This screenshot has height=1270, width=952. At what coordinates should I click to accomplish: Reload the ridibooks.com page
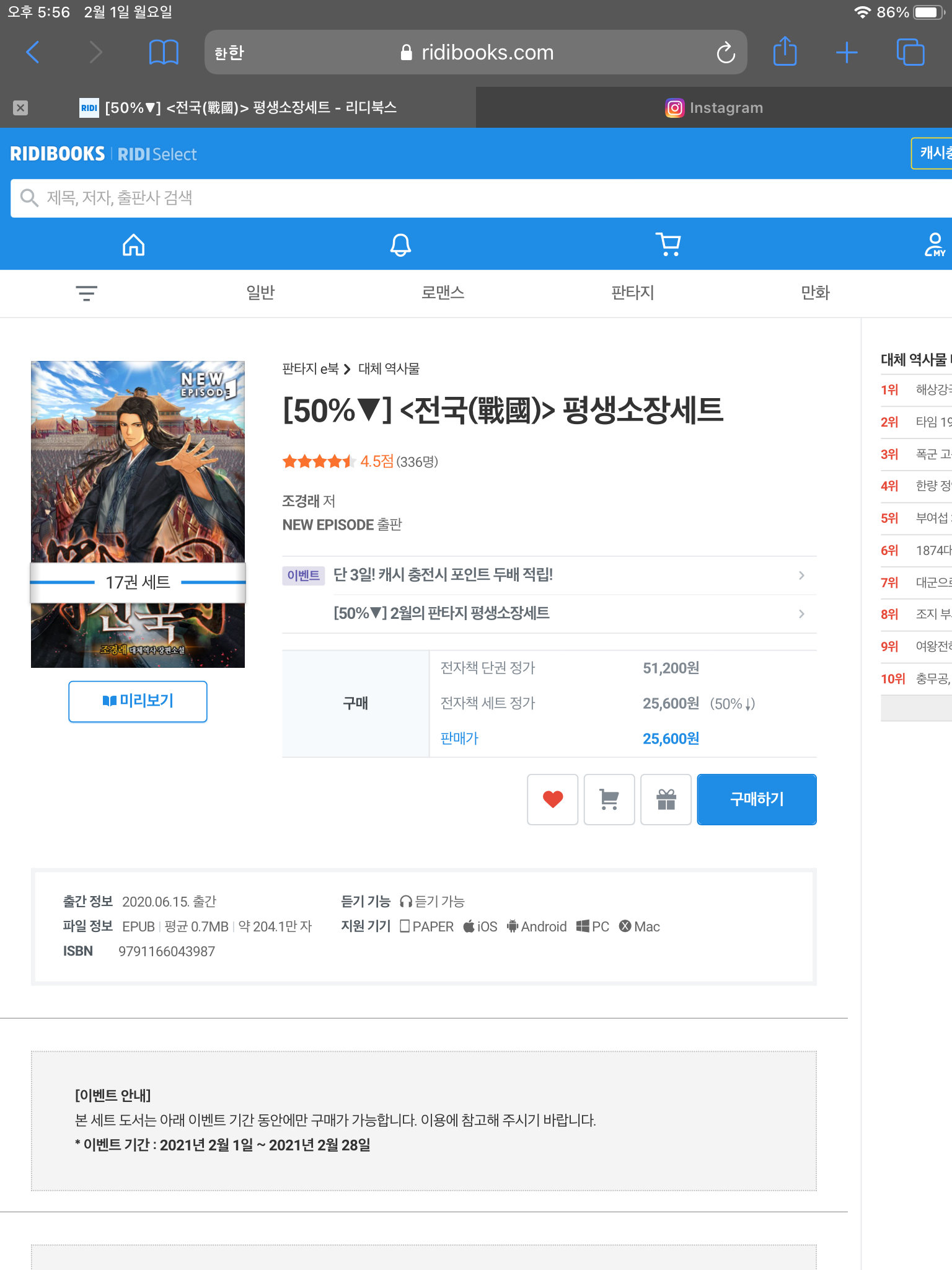[x=725, y=53]
